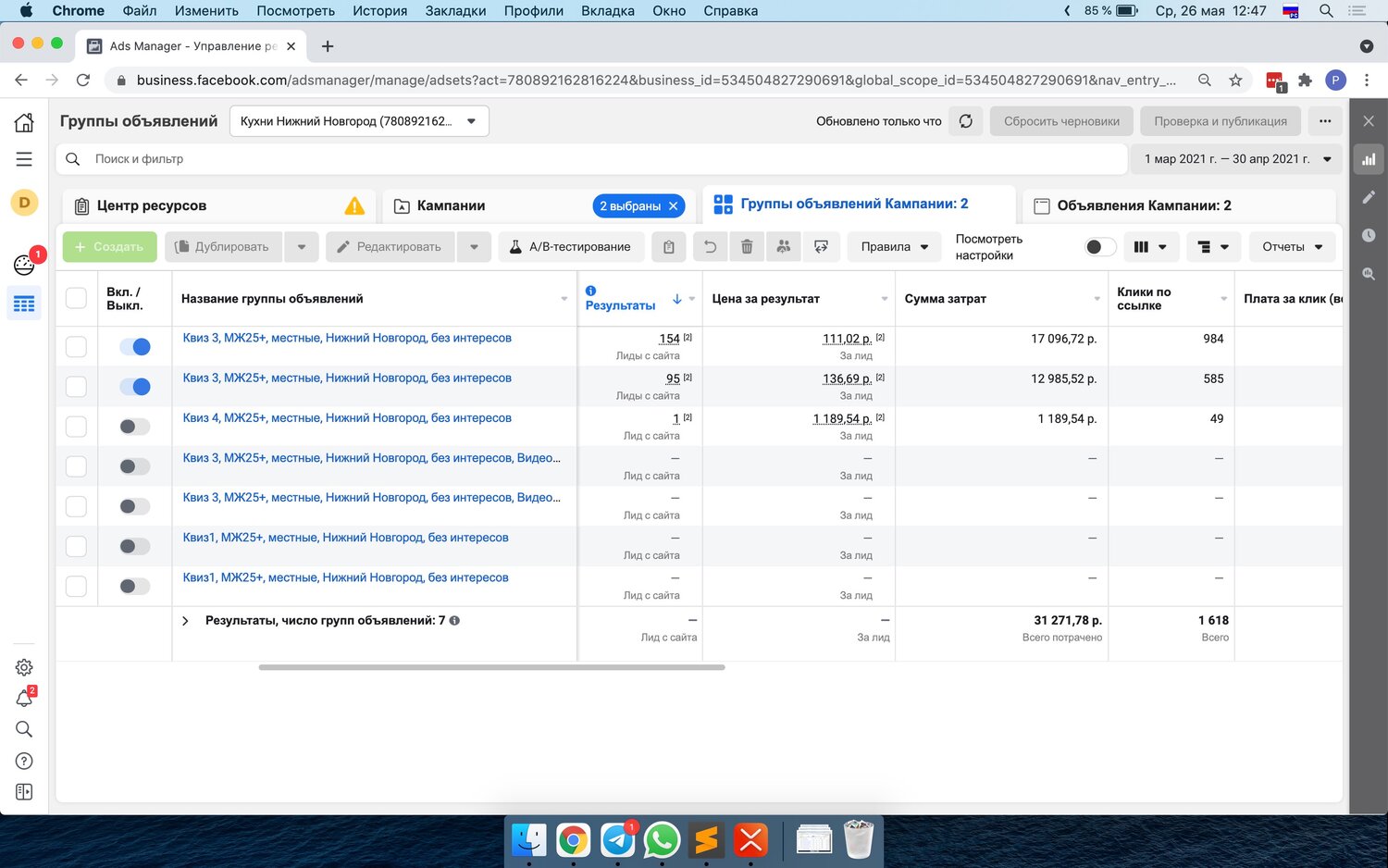The image size is (1388, 868).
Task: Open the columns layout dropdown
Action: pos(1150,247)
